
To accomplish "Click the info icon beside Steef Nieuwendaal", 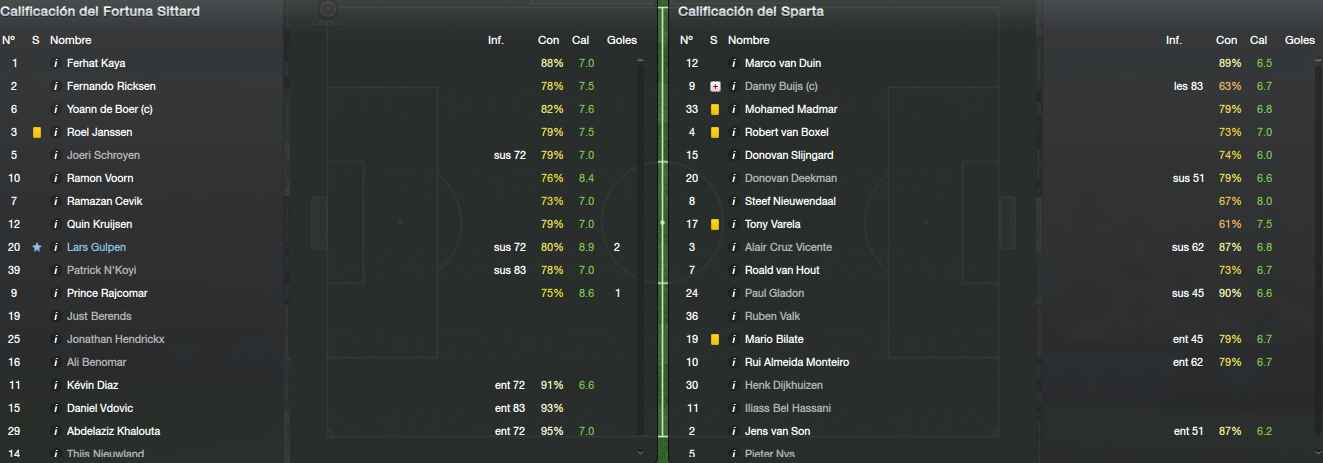I will pyautogui.click(x=734, y=201).
